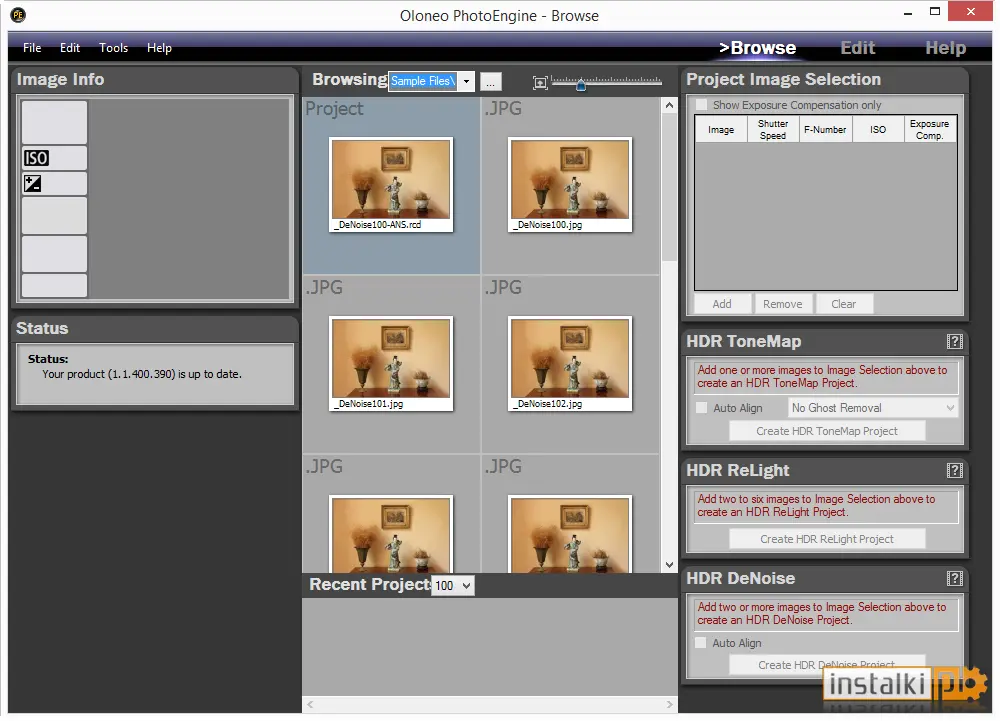Screen dimensions: 1000x721
Task: Open the Sample Files folder dropdown
Action: tap(467, 82)
